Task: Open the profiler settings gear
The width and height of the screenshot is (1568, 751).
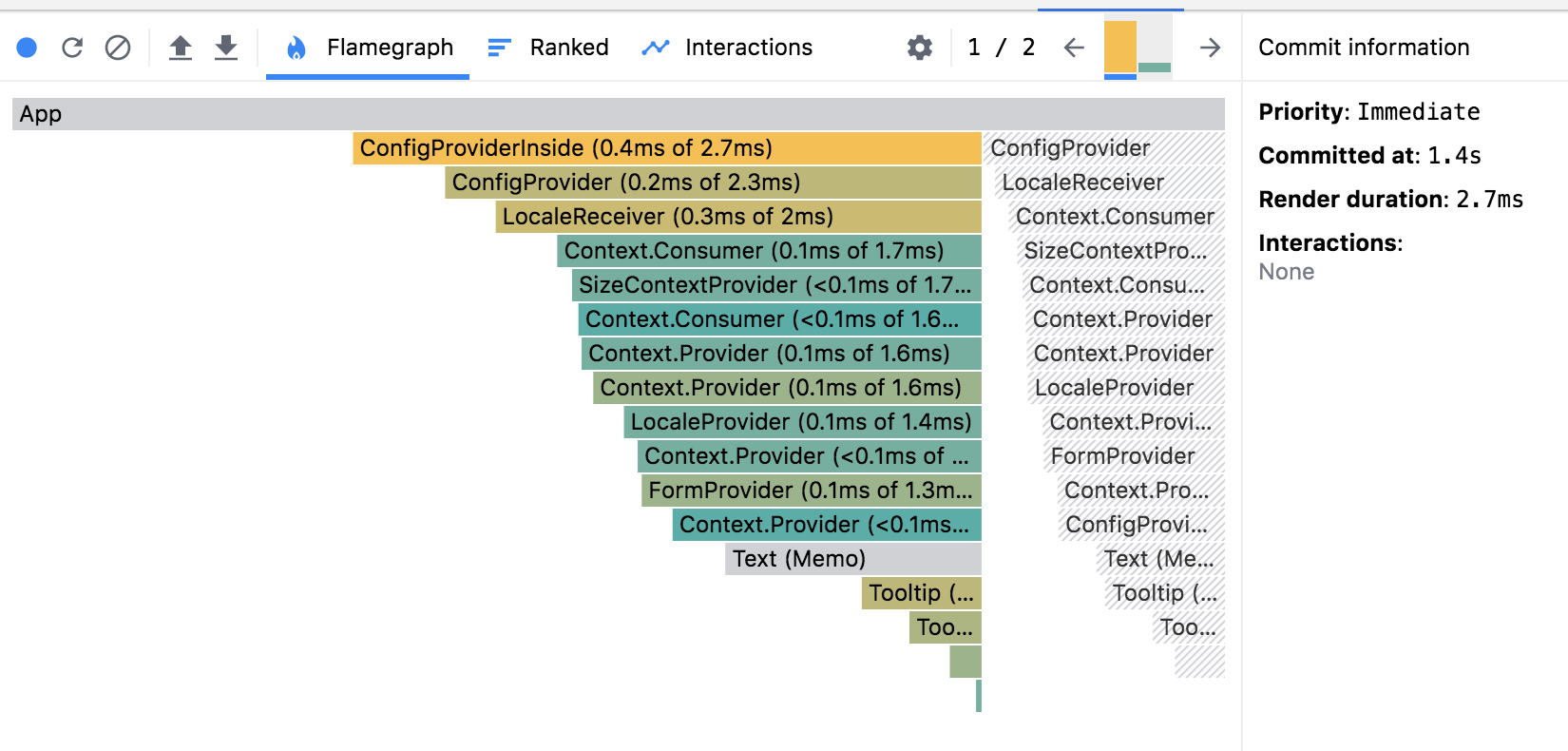Action: (917, 46)
